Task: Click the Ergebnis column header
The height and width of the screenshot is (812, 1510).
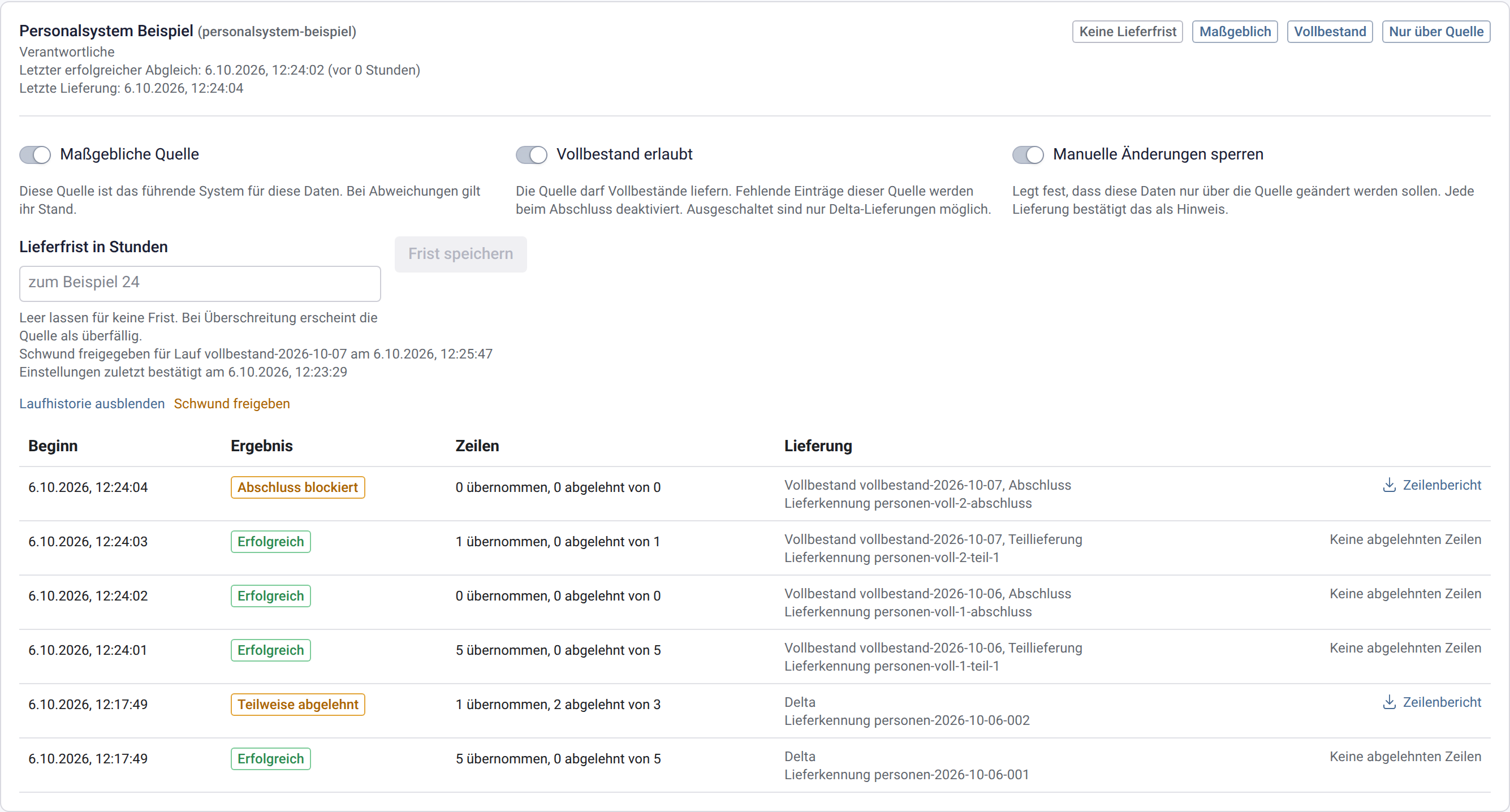Action: [x=261, y=446]
